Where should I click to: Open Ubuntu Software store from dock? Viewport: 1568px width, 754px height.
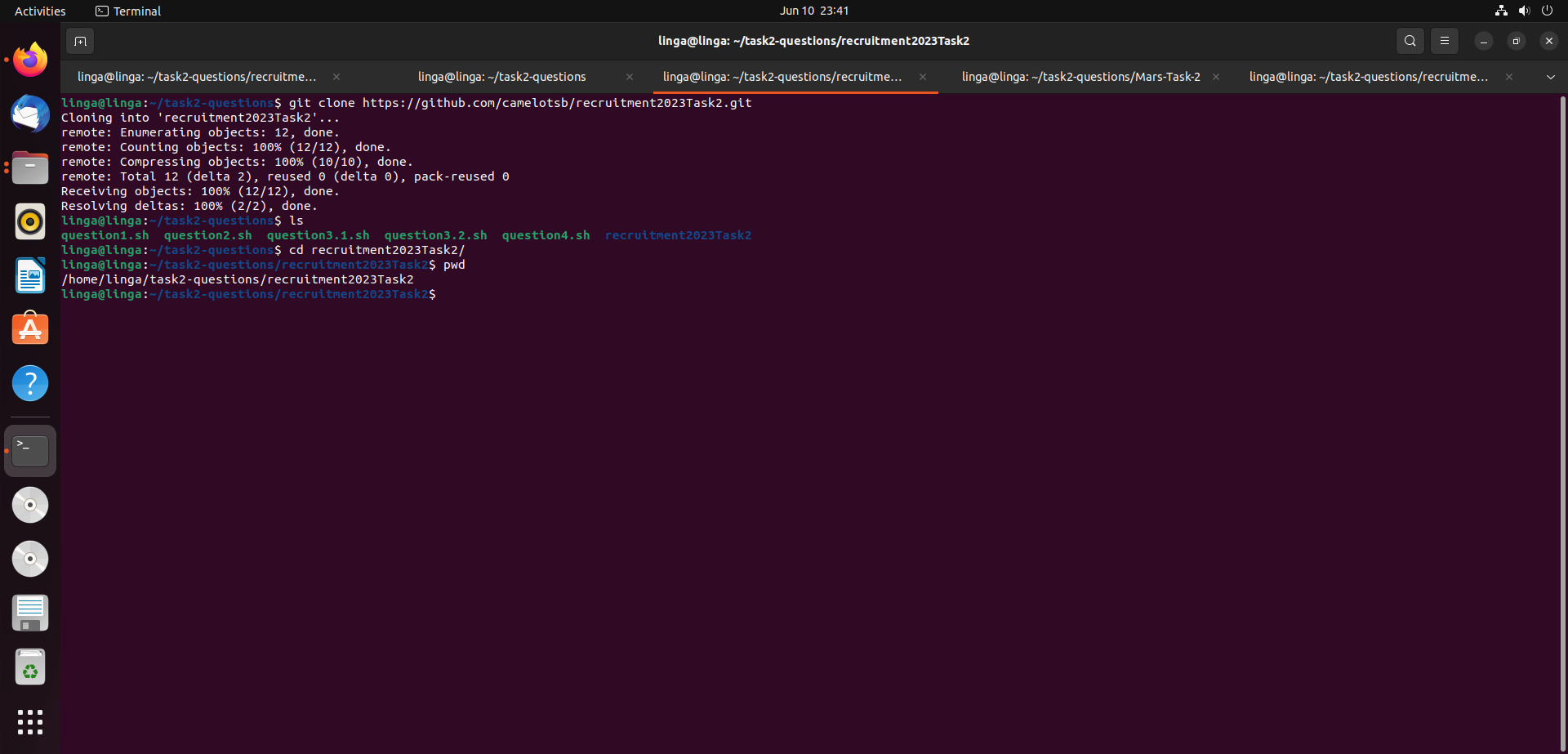30,329
